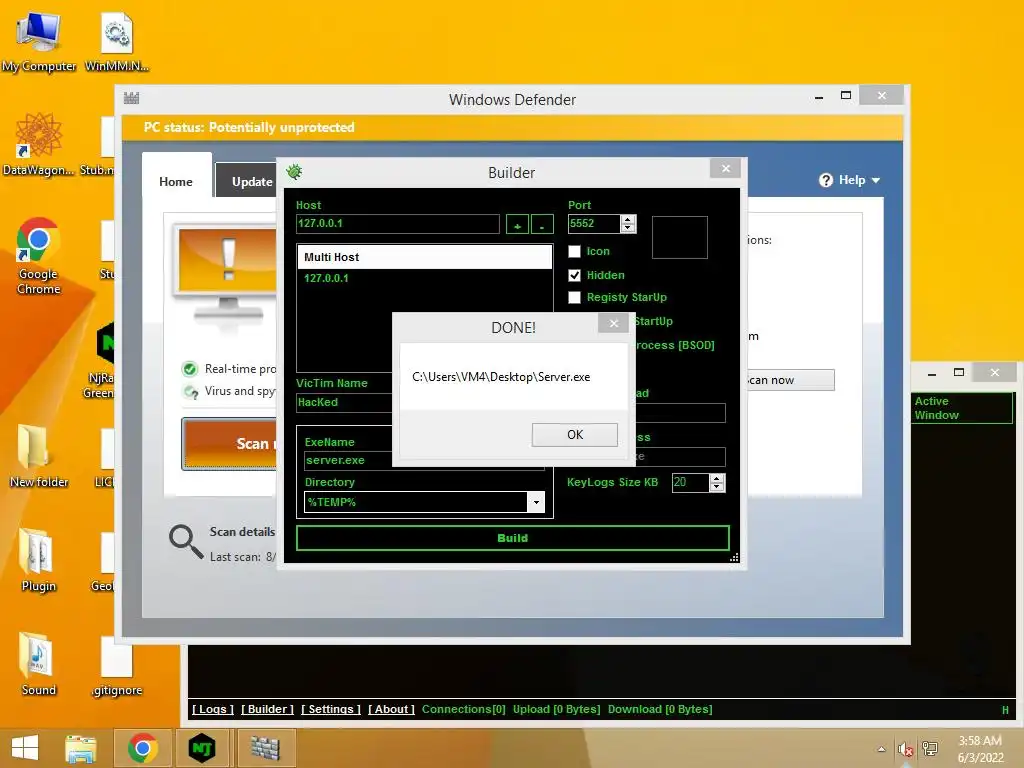Maximize the NjRat background window
This screenshot has height=768, width=1024.
click(x=959, y=372)
